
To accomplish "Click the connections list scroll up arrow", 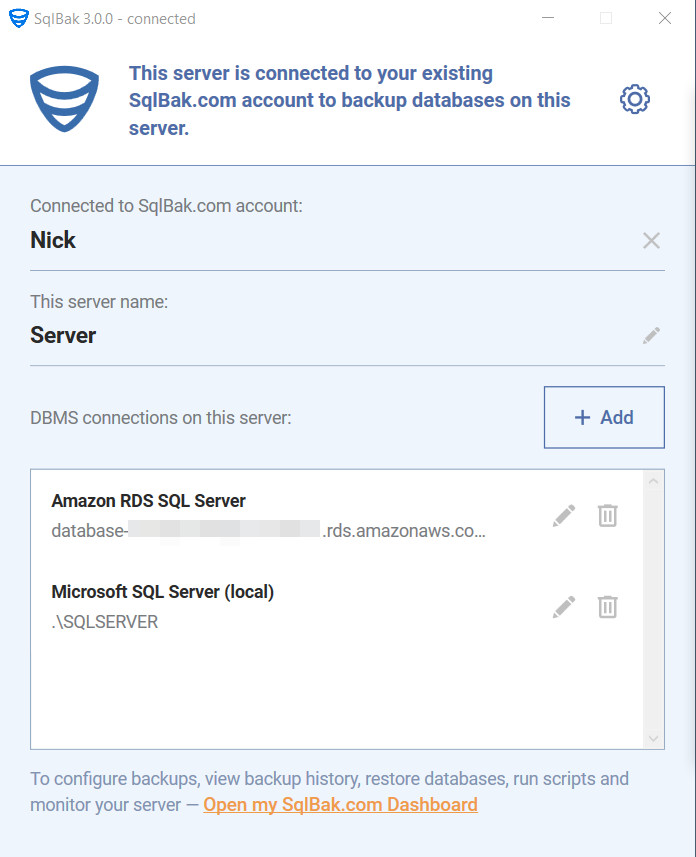I will point(653,482).
